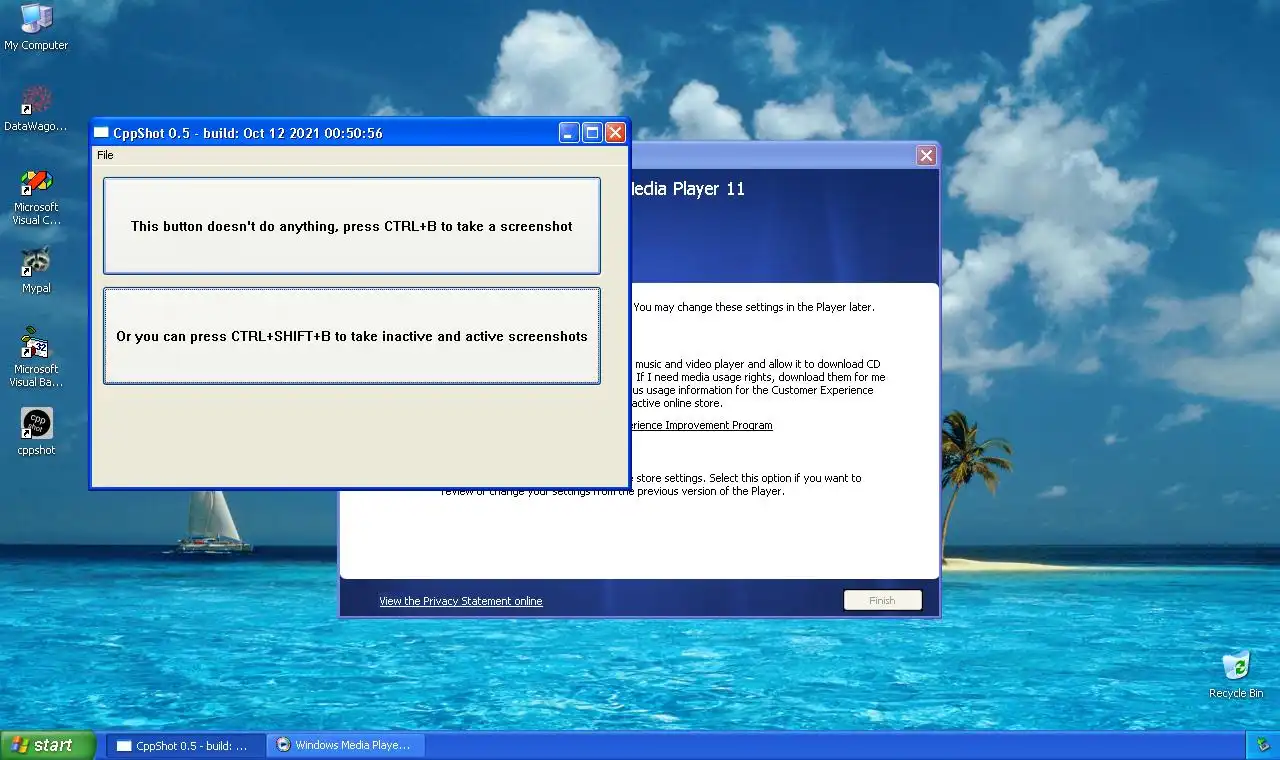Open the Experience Improvement Program link
Image resolution: width=1280 pixels, height=760 pixels.
coord(701,425)
